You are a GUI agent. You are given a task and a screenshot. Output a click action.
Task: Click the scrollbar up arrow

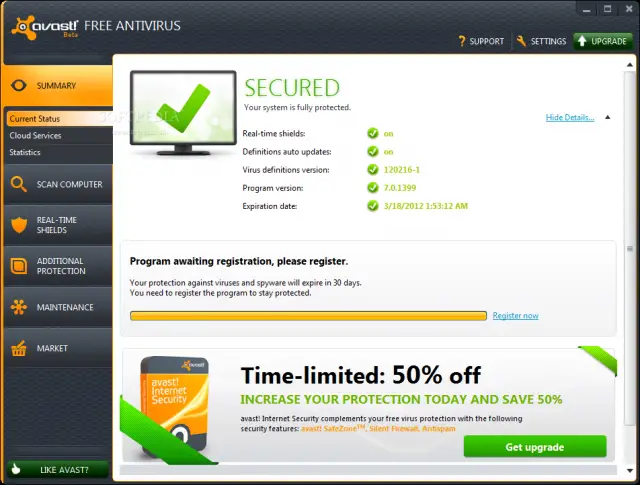pos(630,65)
